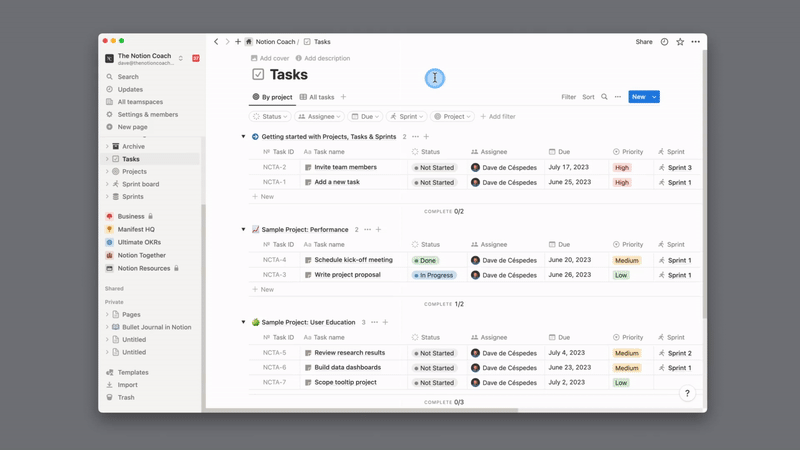
Task: Expand Sprint board in sidebar tree
Action: click(x=107, y=184)
